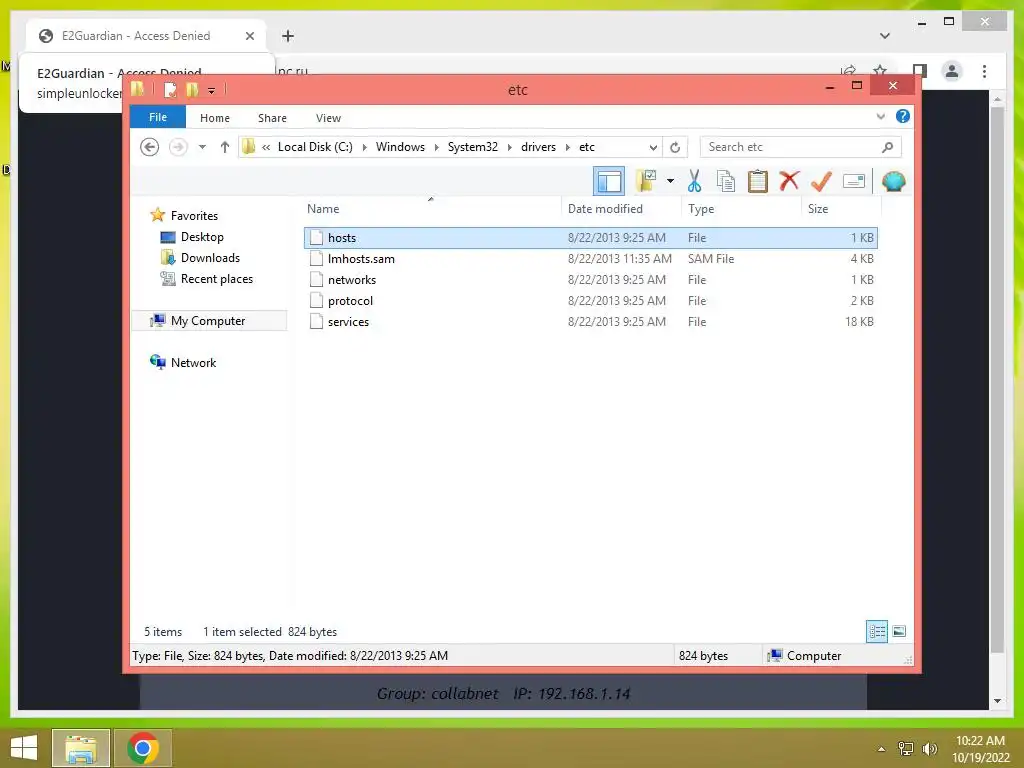Sort by the Type column header
This screenshot has width=1024, height=768.
tap(701, 209)
